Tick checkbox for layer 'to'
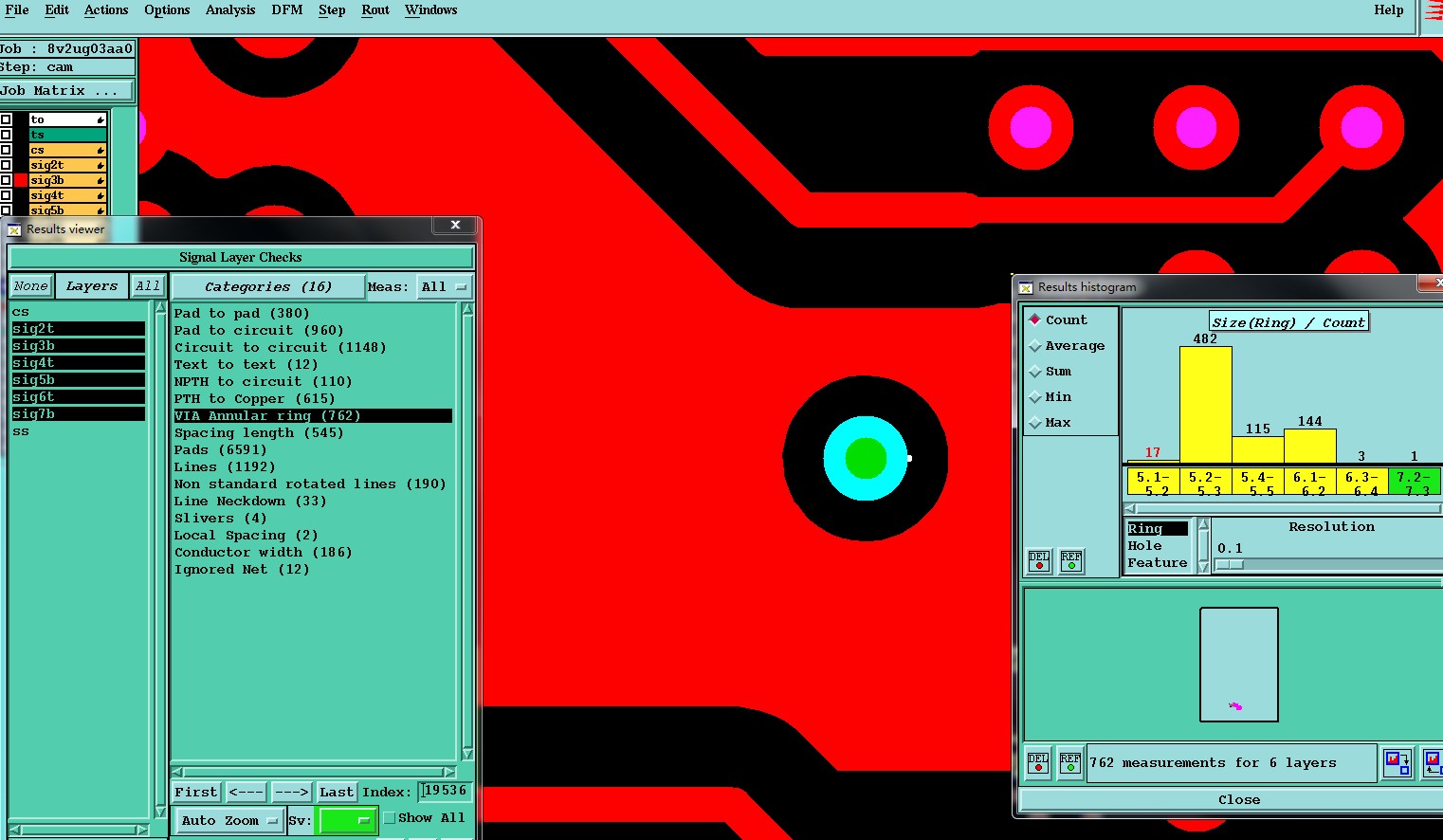Screen dimensions: 1443x840 6,119
